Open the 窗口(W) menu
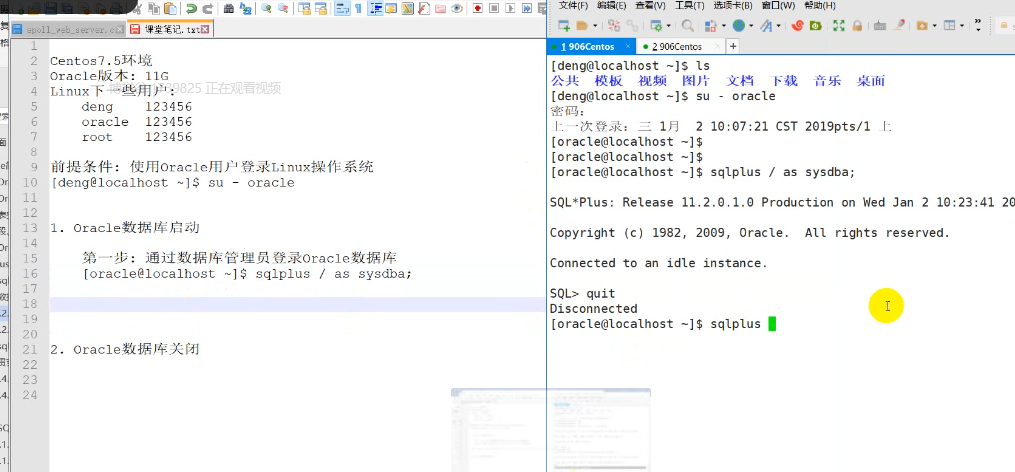Image resolution: width=1015 pixels, height=472 pixels. [x=778, y=5]
